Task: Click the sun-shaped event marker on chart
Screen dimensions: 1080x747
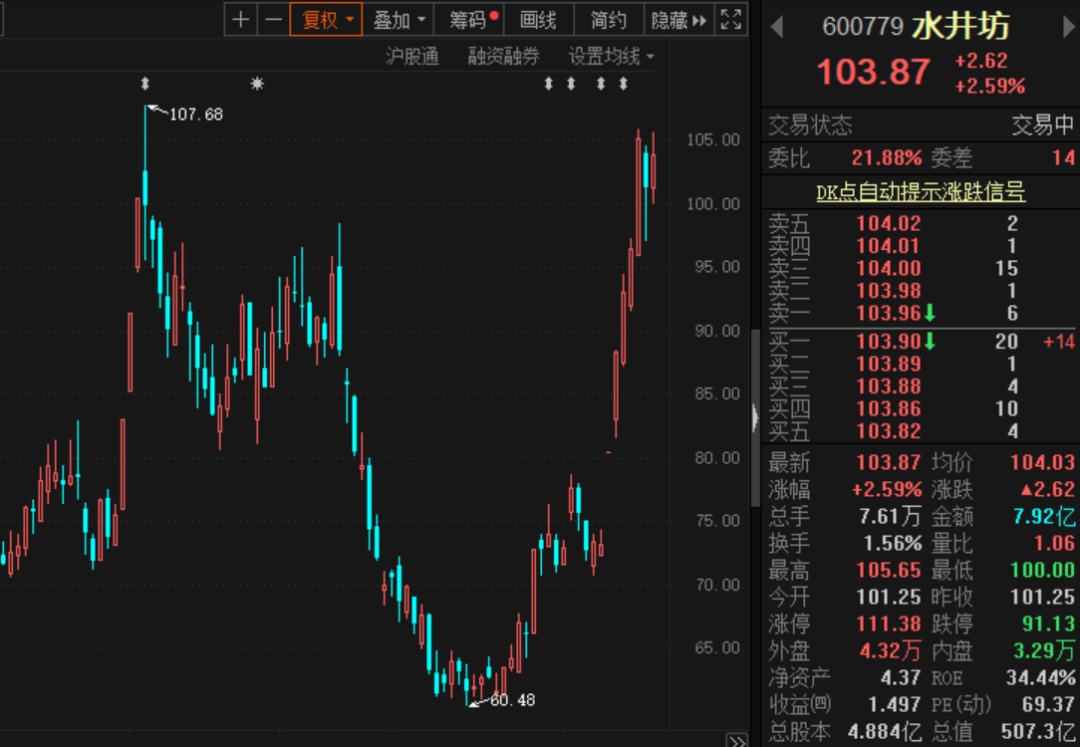Action: pyautogui.click(x=257, y=84)
